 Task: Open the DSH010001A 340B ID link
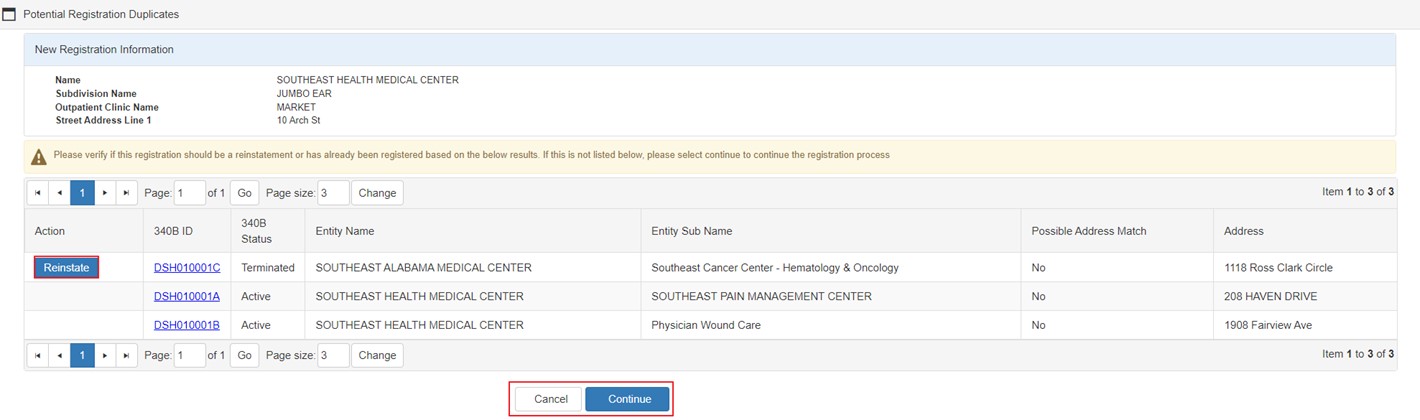click(x=187, y=297)
